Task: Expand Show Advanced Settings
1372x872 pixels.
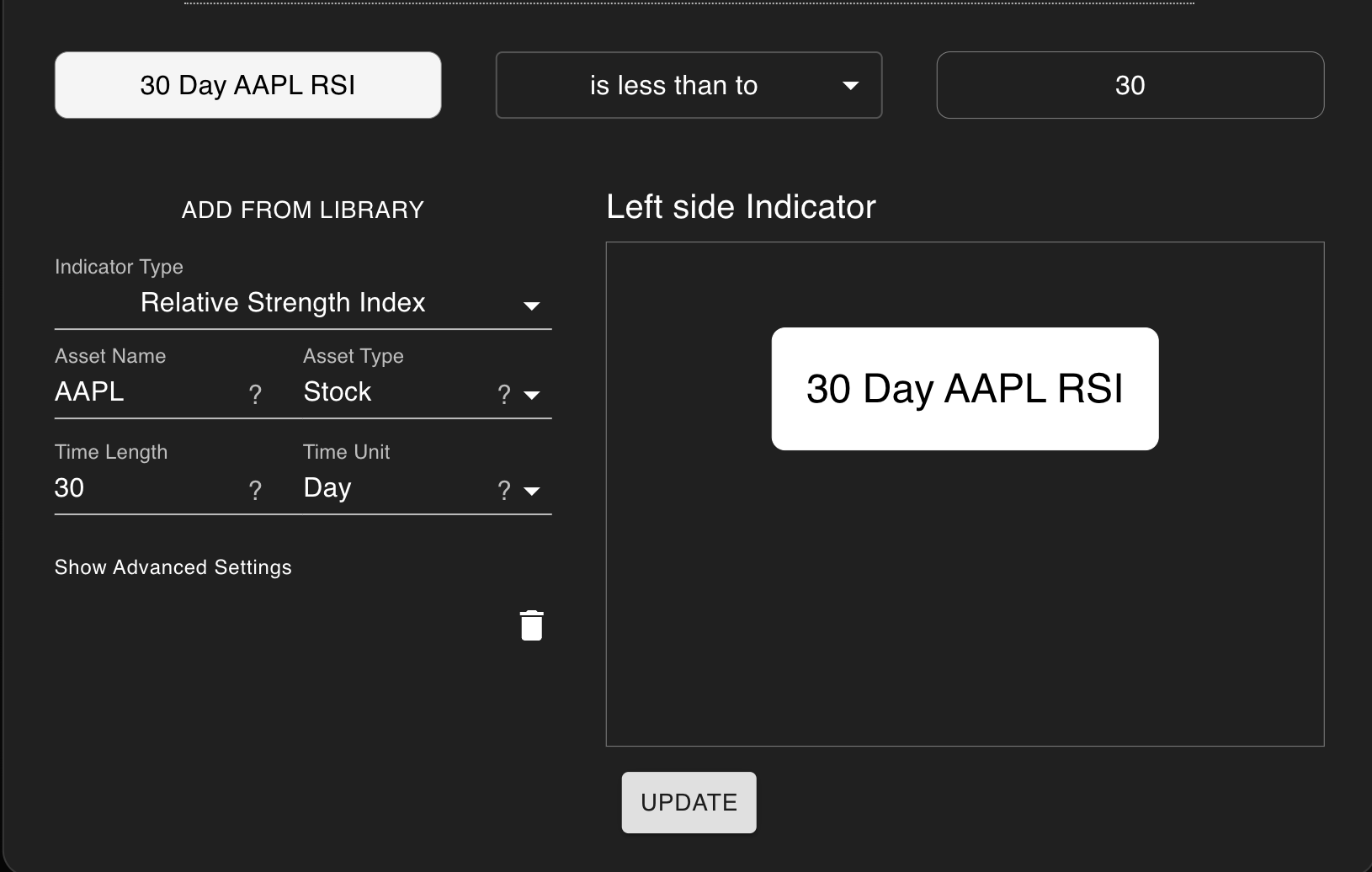Action: point(173,567)
